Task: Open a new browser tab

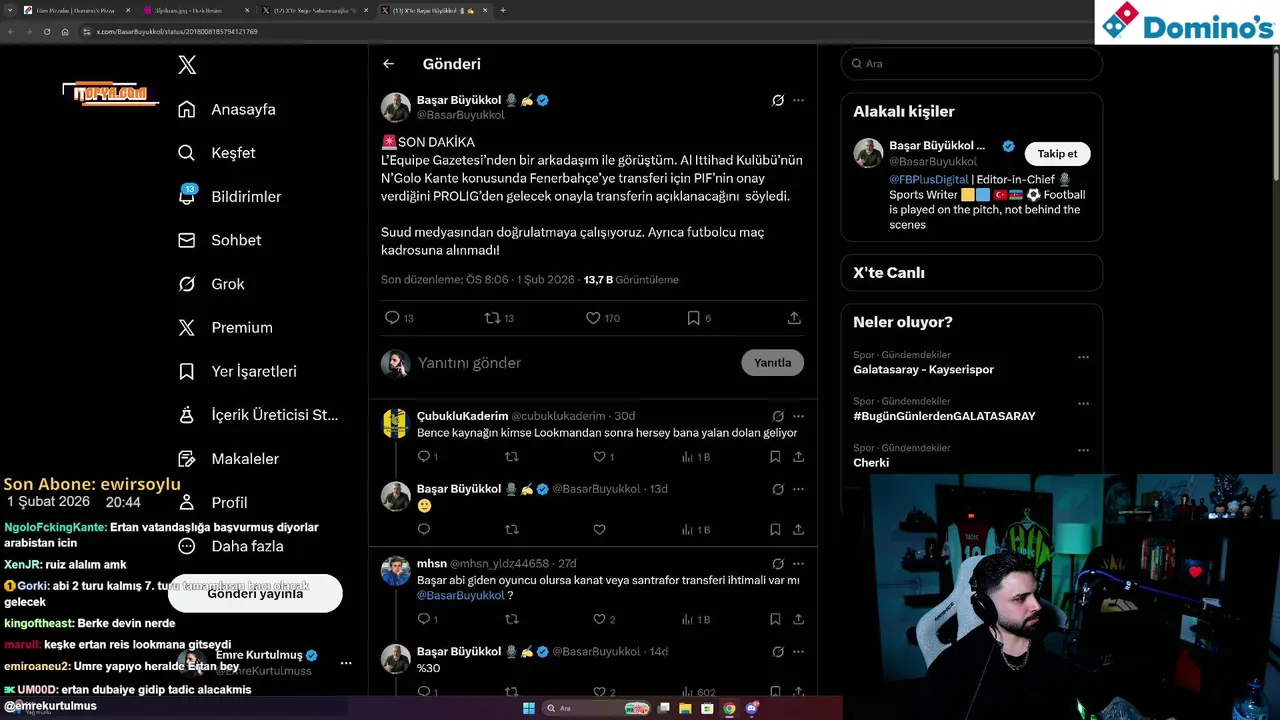Action: pyautogui.click(x=503, y=10)
